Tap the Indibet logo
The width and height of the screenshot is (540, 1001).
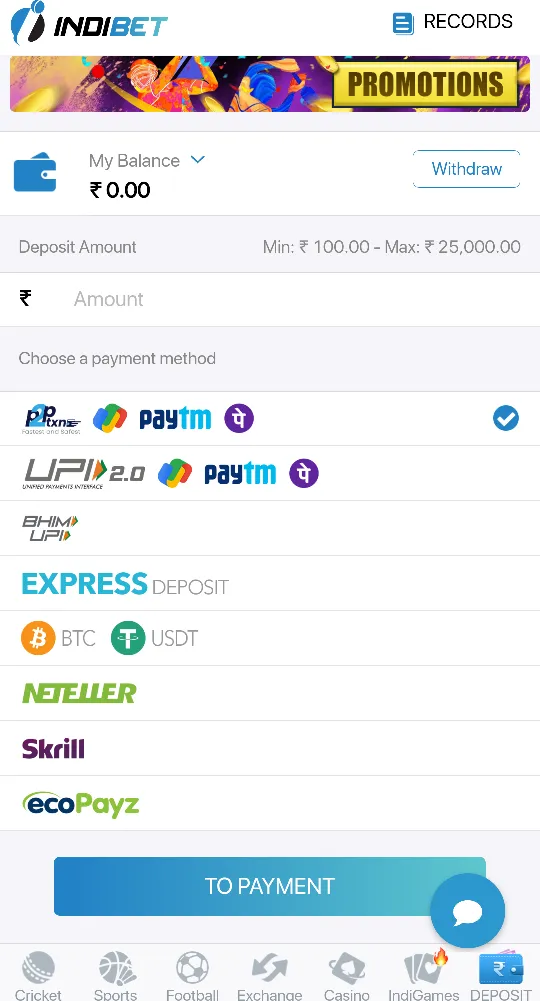[x=89, y=22]
